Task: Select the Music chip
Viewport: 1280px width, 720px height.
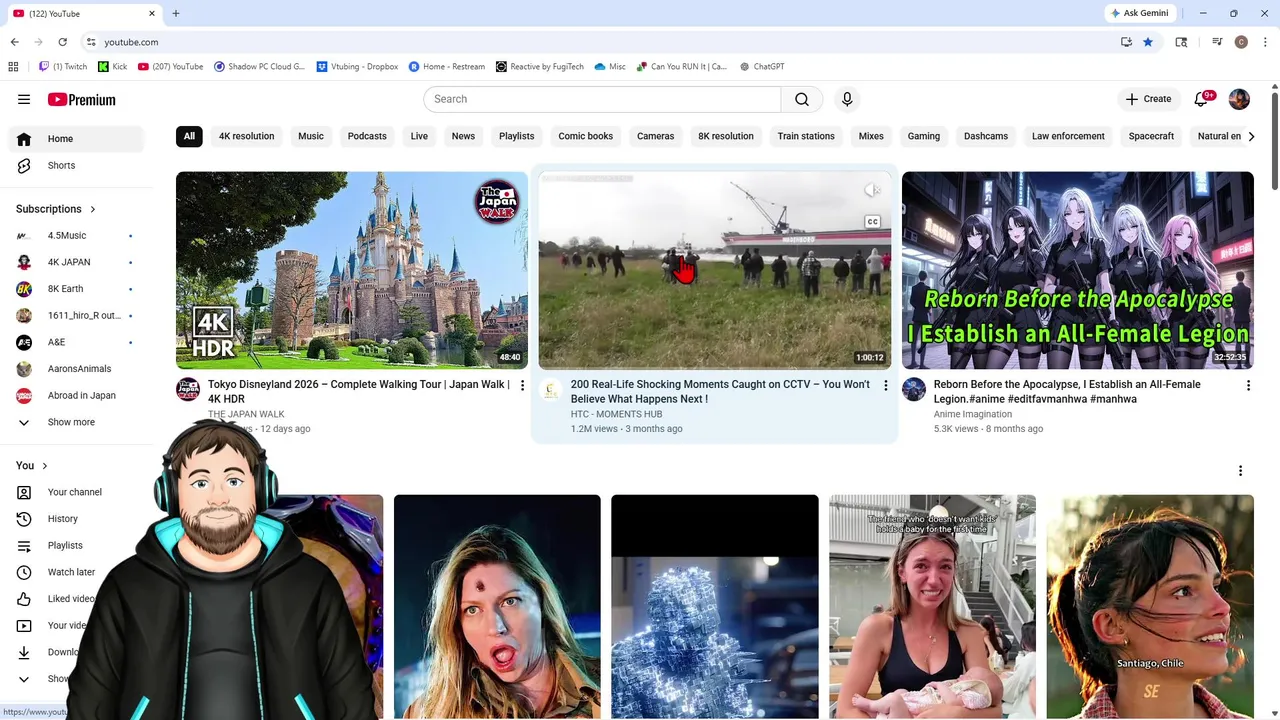Action: click(x=311, y=136)
